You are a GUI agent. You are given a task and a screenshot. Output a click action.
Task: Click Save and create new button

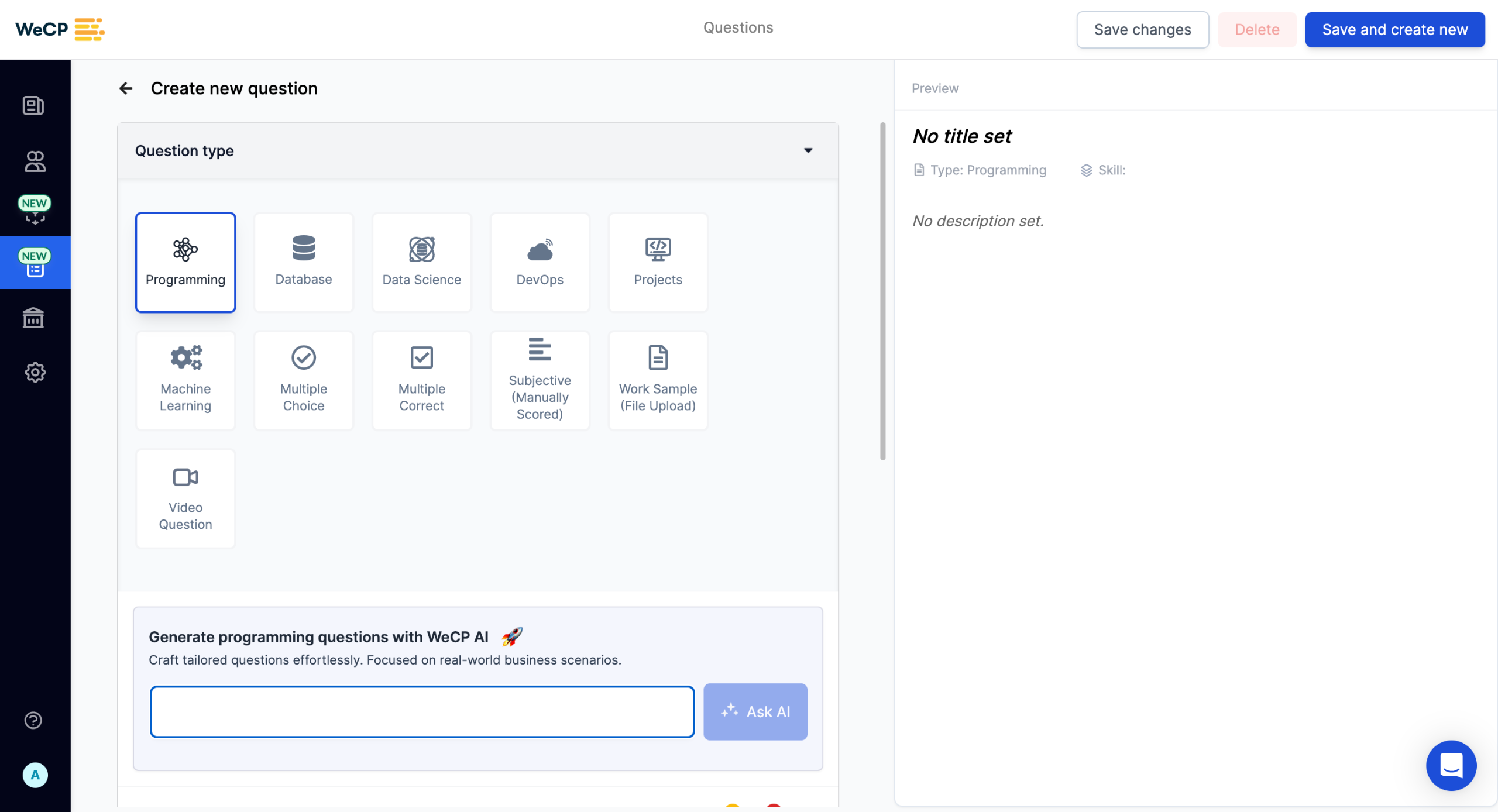coord(1394,30)
